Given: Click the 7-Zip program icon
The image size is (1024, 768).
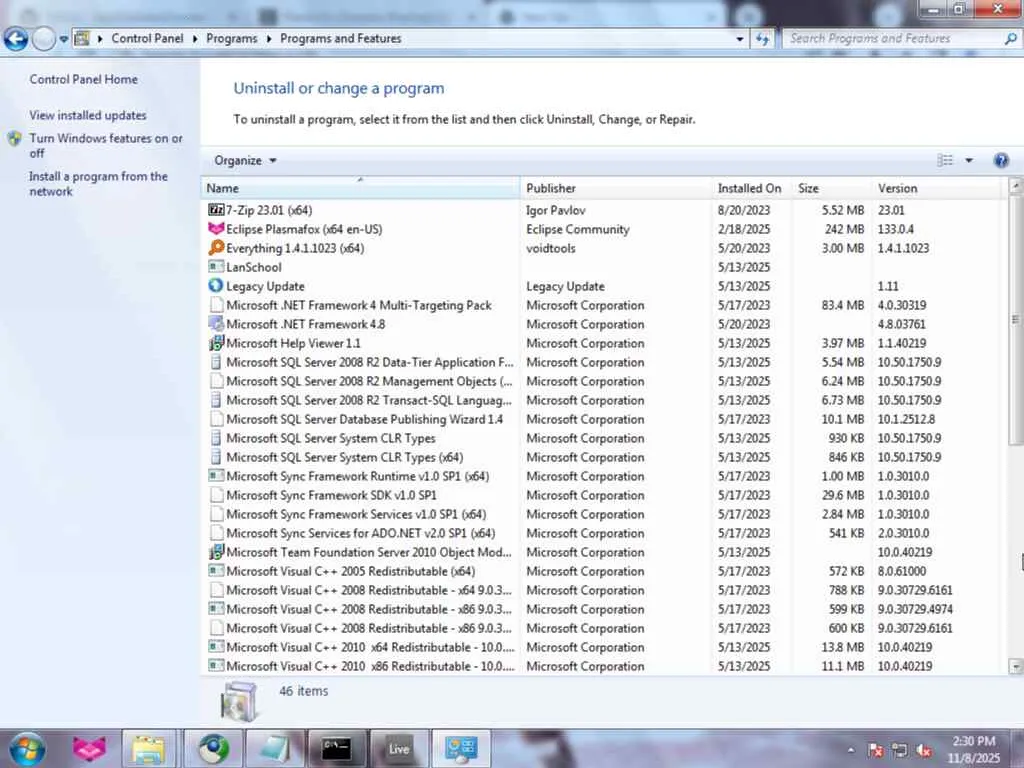Looking at the screenshot, I should click(216, 210).
